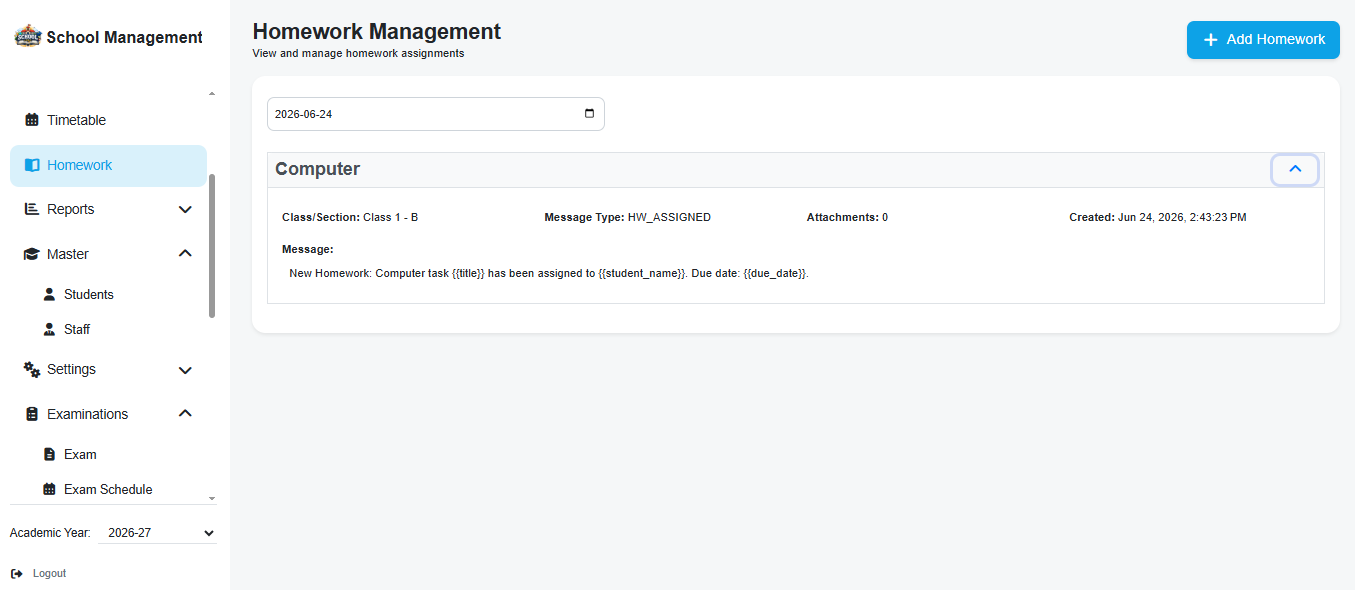Click the Exam document icon
This screenshot has width=1355, height=590.
tap(49, 454)
